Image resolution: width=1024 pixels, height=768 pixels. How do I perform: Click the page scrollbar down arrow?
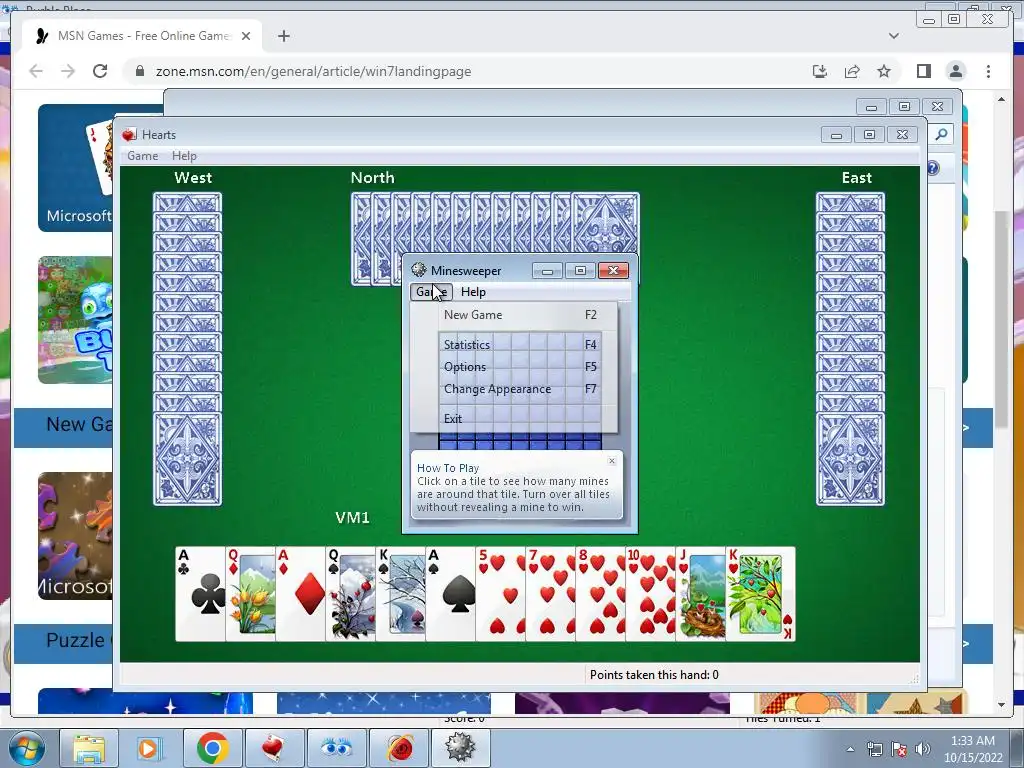coord(1001,705)
